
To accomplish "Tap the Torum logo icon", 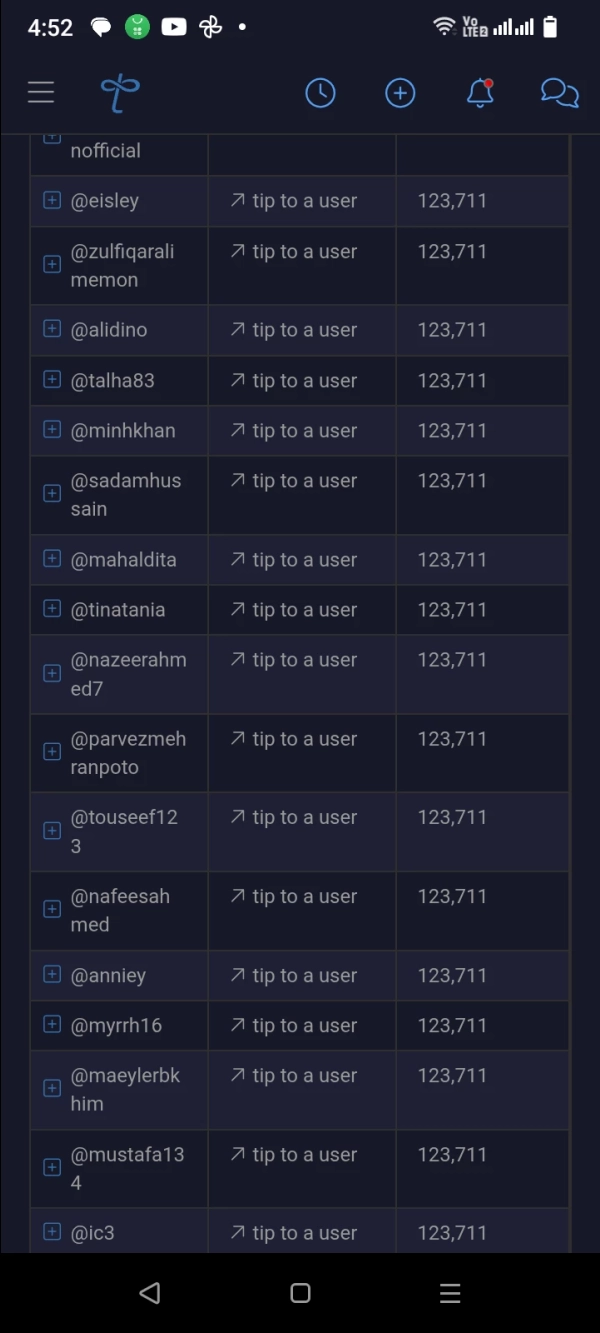I will click(x=120, y=93).
